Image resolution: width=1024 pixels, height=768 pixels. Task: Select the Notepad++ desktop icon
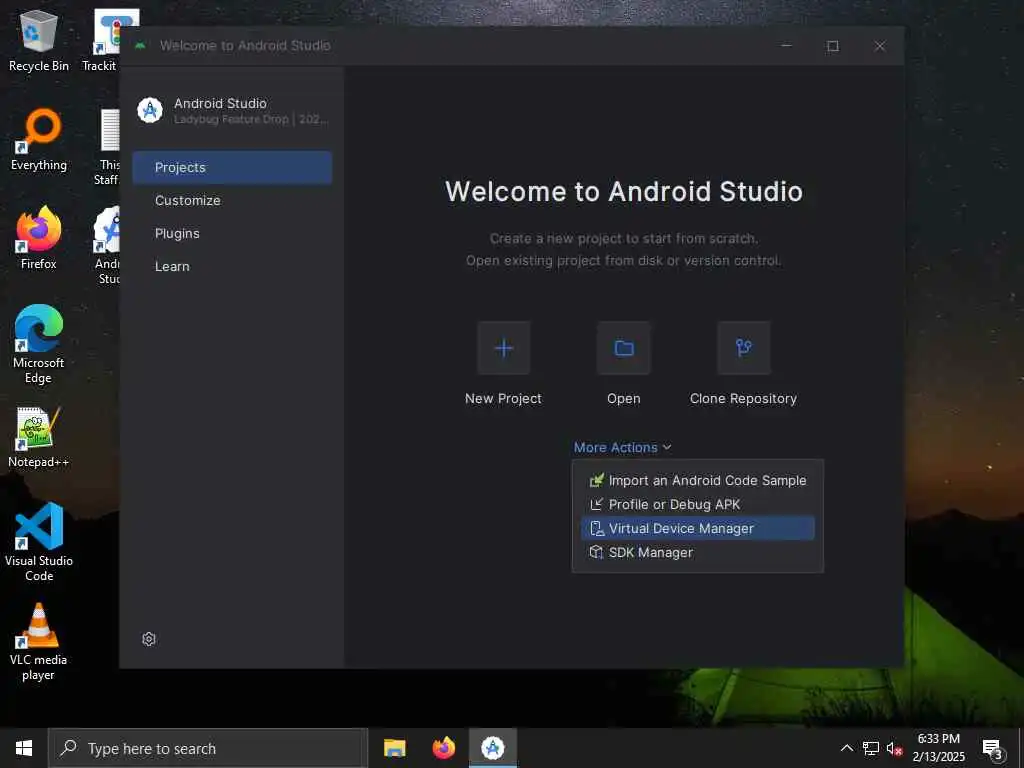coord(39,437)
